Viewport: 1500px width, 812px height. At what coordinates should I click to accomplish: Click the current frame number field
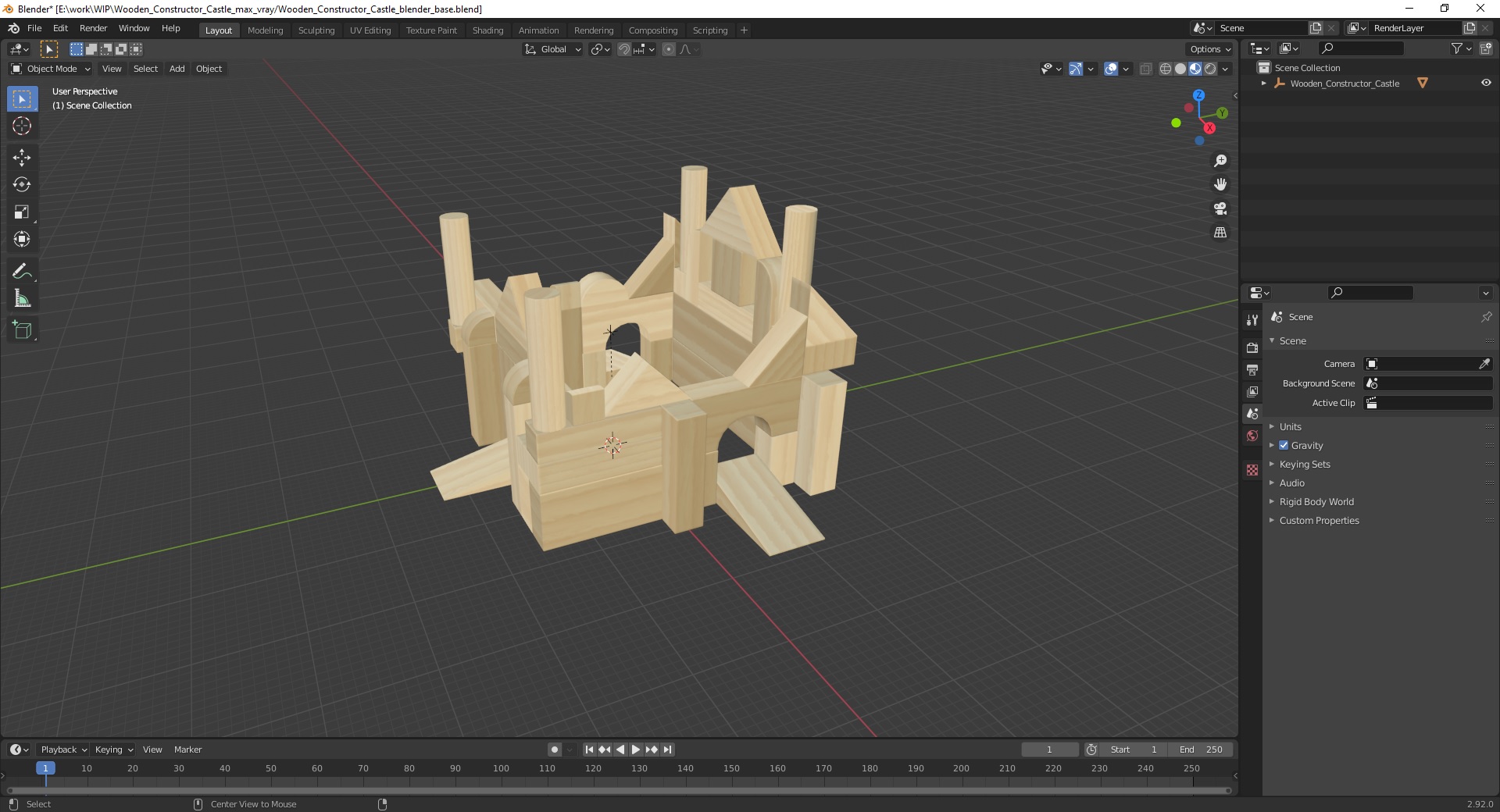pos(1049,750)
